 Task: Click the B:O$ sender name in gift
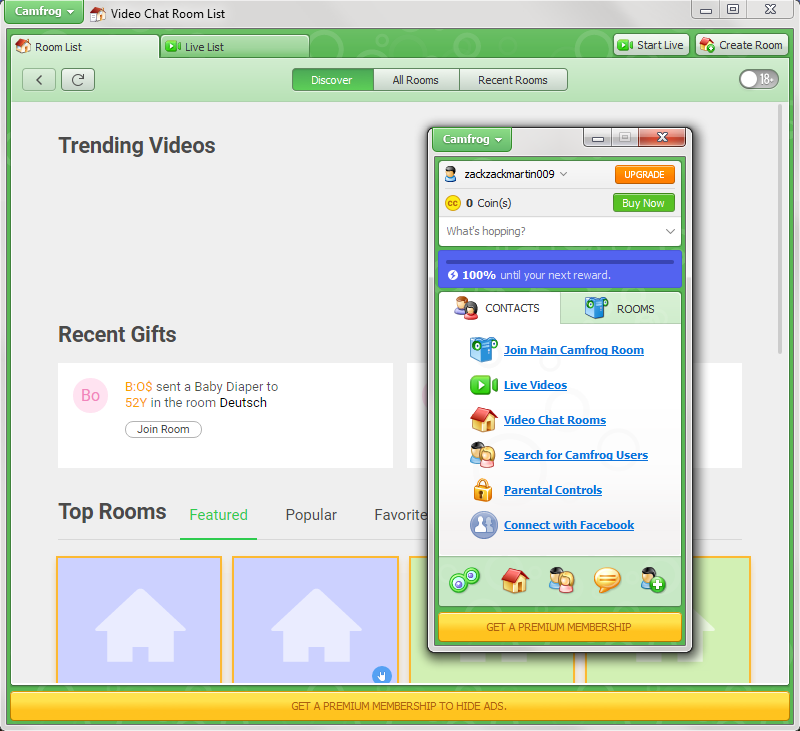tap(138, 387)
